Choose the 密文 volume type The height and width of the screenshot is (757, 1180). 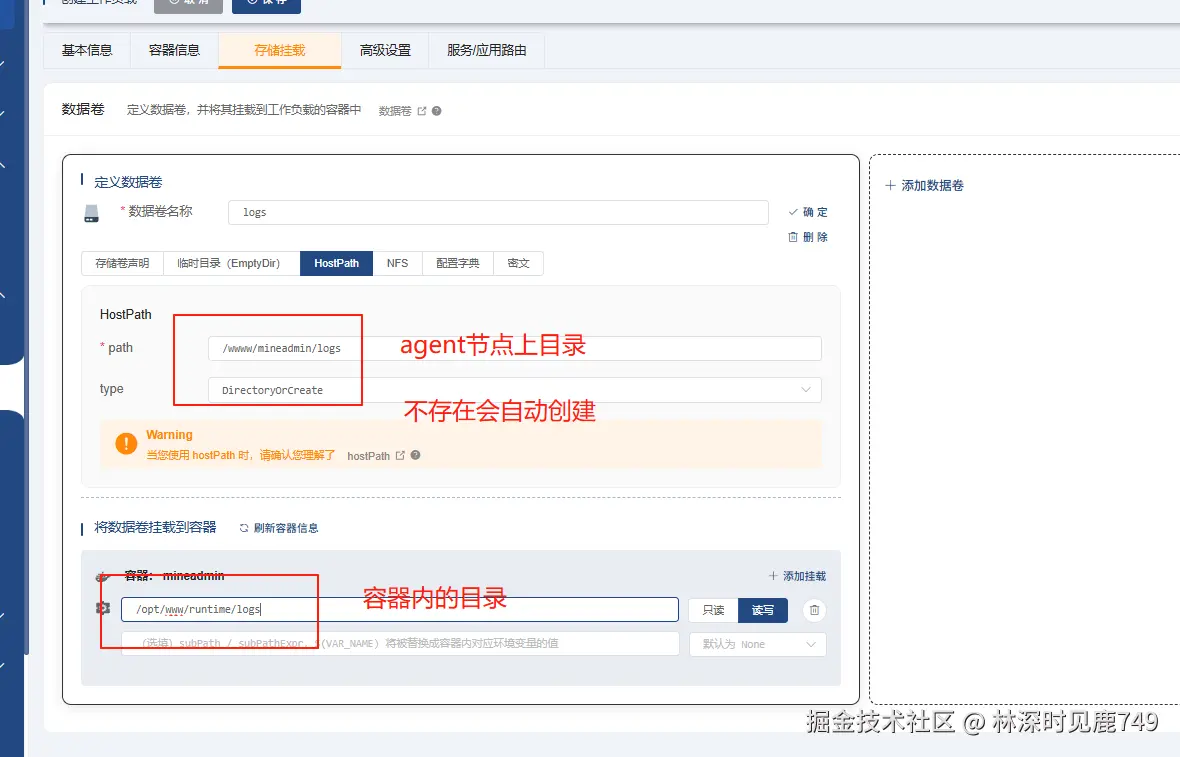tap(519, 263)
